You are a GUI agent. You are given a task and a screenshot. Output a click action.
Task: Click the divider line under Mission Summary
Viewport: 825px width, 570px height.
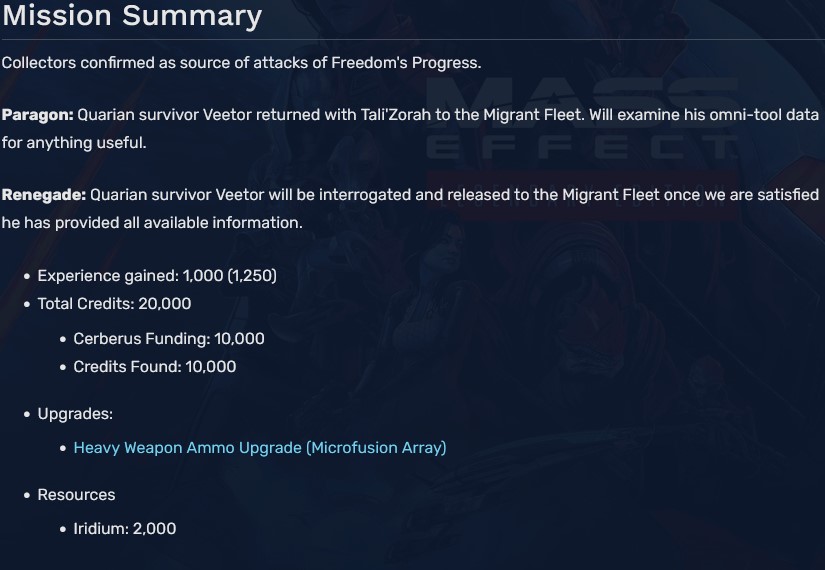coord(412,39)
